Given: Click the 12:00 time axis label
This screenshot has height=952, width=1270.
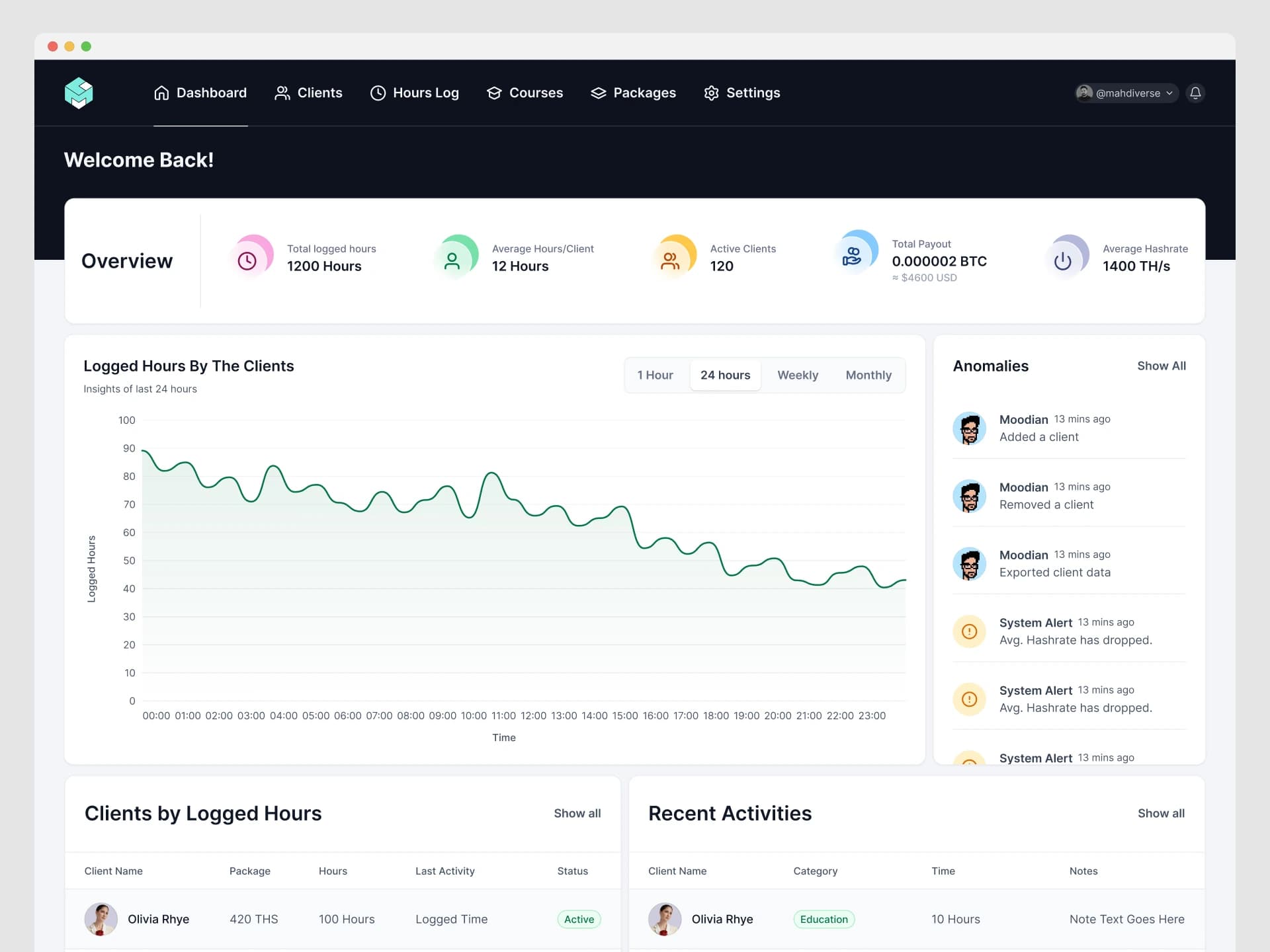Looking at the screenshot, I should pyautogui.click(x=534, y=715).
